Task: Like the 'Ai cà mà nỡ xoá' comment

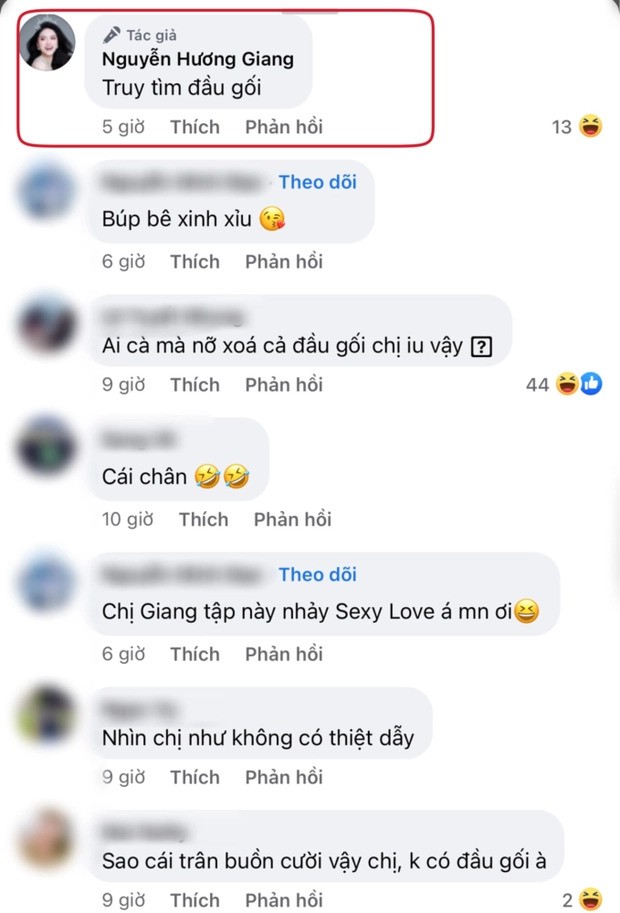Action: pyautogui.click(x=195, y=385)
